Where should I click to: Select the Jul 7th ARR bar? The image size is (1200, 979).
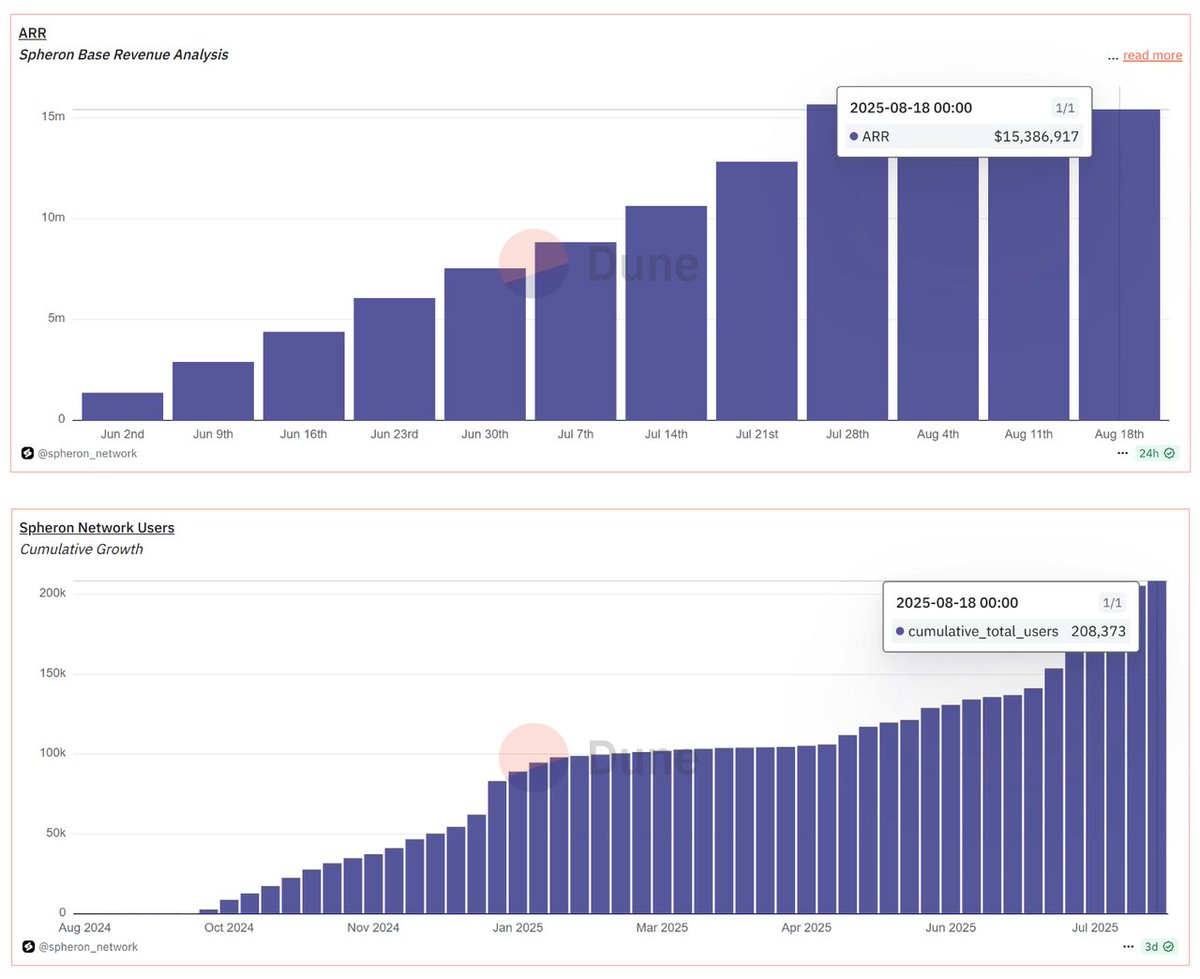point(575,331)
